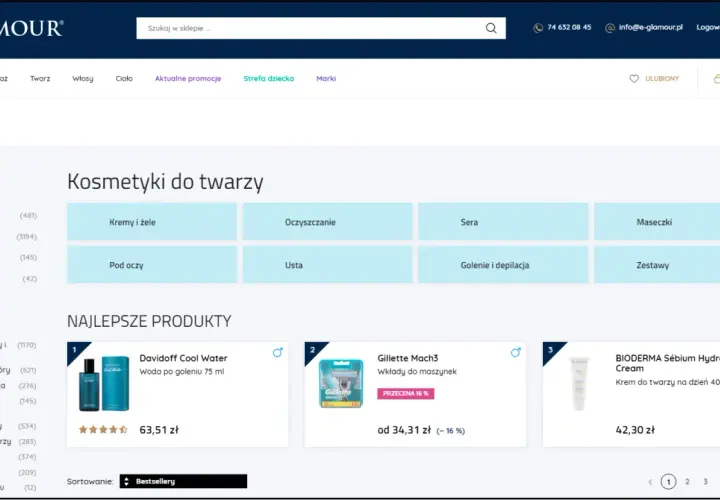Image resolution: width=720 pixels, height=500 pixels.
Task: Open the Ciało menu item
Action: click(124, 79)
